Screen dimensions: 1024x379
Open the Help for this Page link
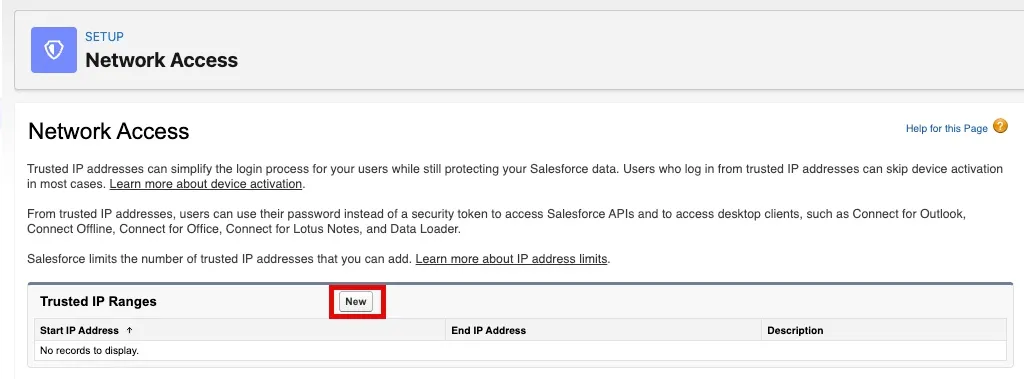(x=946, y=129)
